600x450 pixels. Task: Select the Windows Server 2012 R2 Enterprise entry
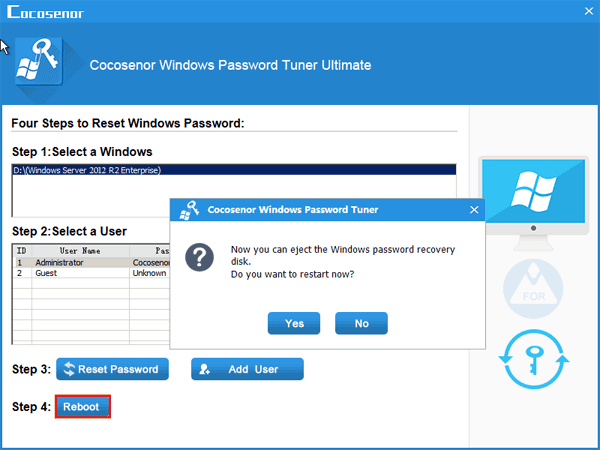point(234,170)
